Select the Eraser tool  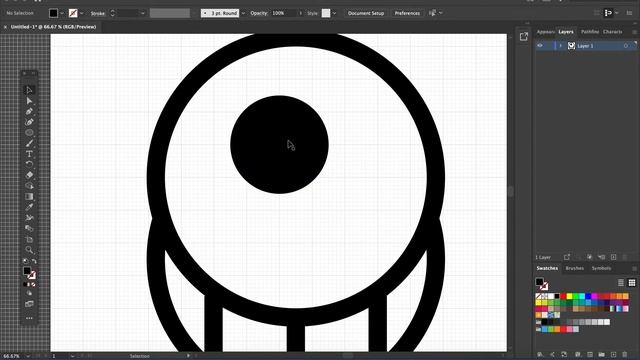tap(29, 175)
